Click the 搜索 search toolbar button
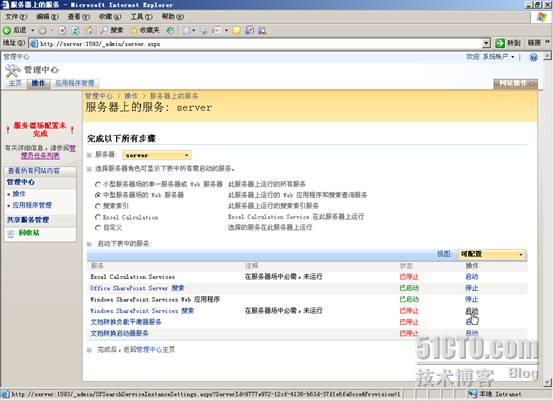 point(112,30)
